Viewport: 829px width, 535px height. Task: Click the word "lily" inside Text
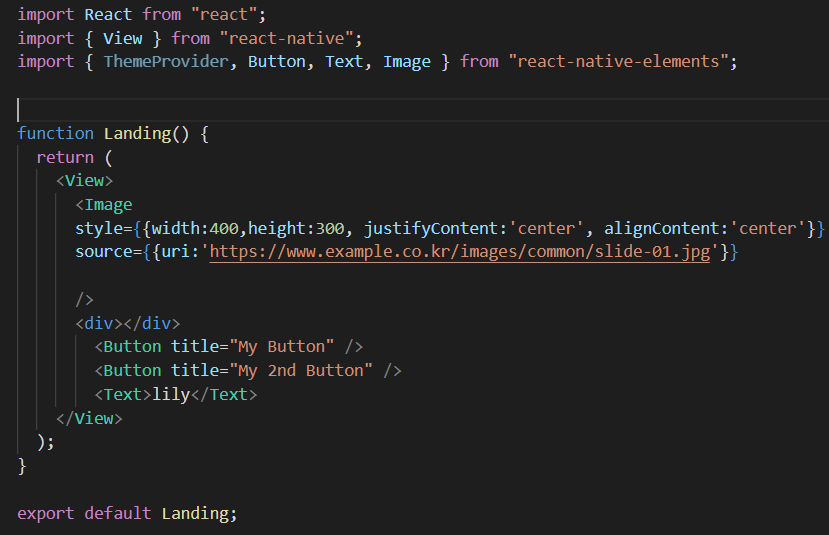171,395
